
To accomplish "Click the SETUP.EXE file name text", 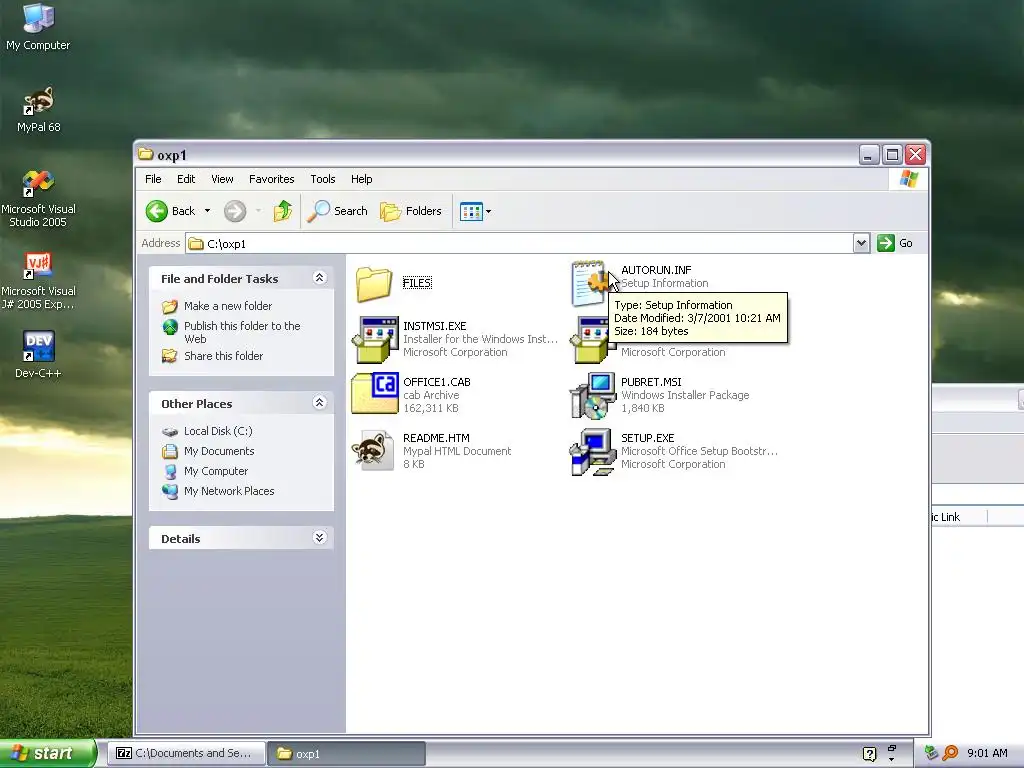I will click(x=648, y=438).
